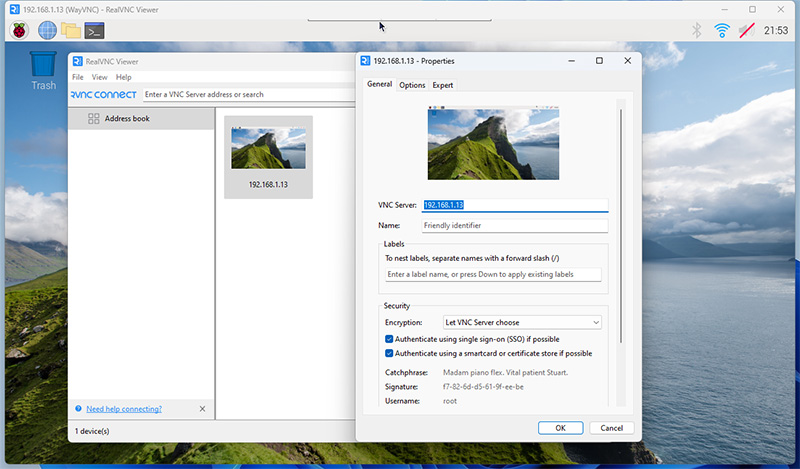Switch to the Options tab
800x469 pixels.
pos(412,85)
